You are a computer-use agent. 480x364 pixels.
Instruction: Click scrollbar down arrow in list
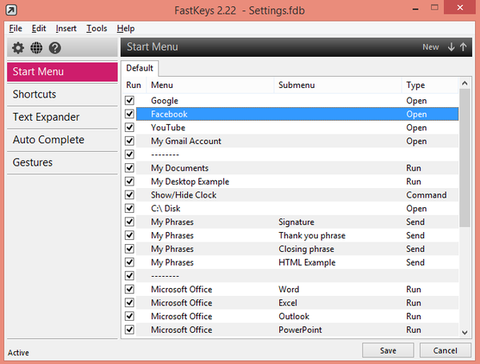pos(465,332)
